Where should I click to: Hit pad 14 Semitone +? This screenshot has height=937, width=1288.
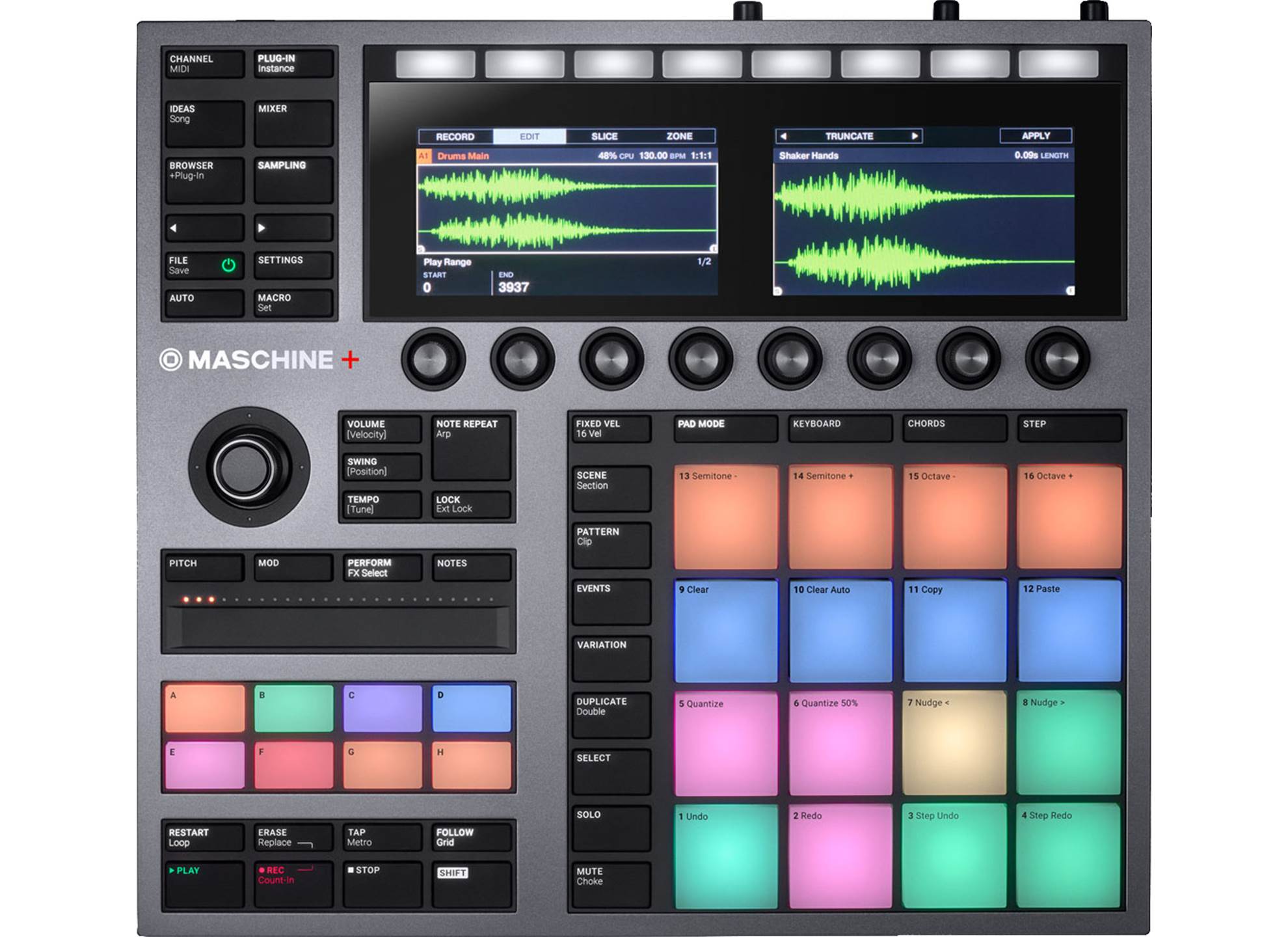[x=840, y=517]
